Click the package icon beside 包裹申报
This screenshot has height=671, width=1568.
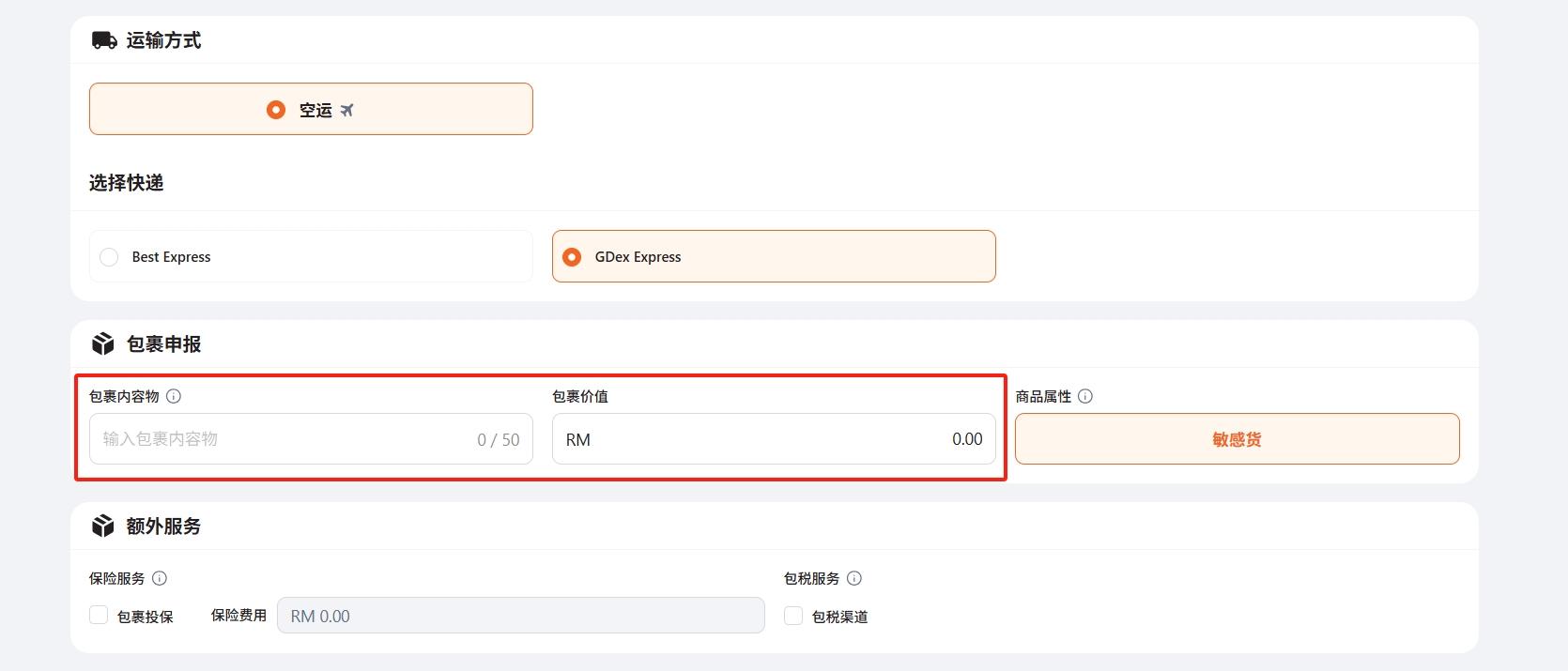pos(102,344)
